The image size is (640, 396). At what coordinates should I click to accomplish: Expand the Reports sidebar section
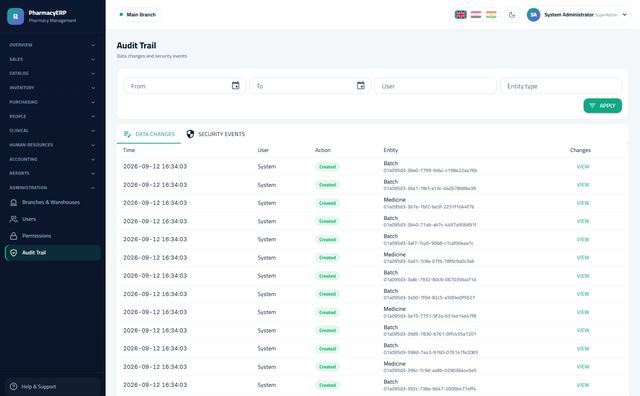(x=52, y=173)
